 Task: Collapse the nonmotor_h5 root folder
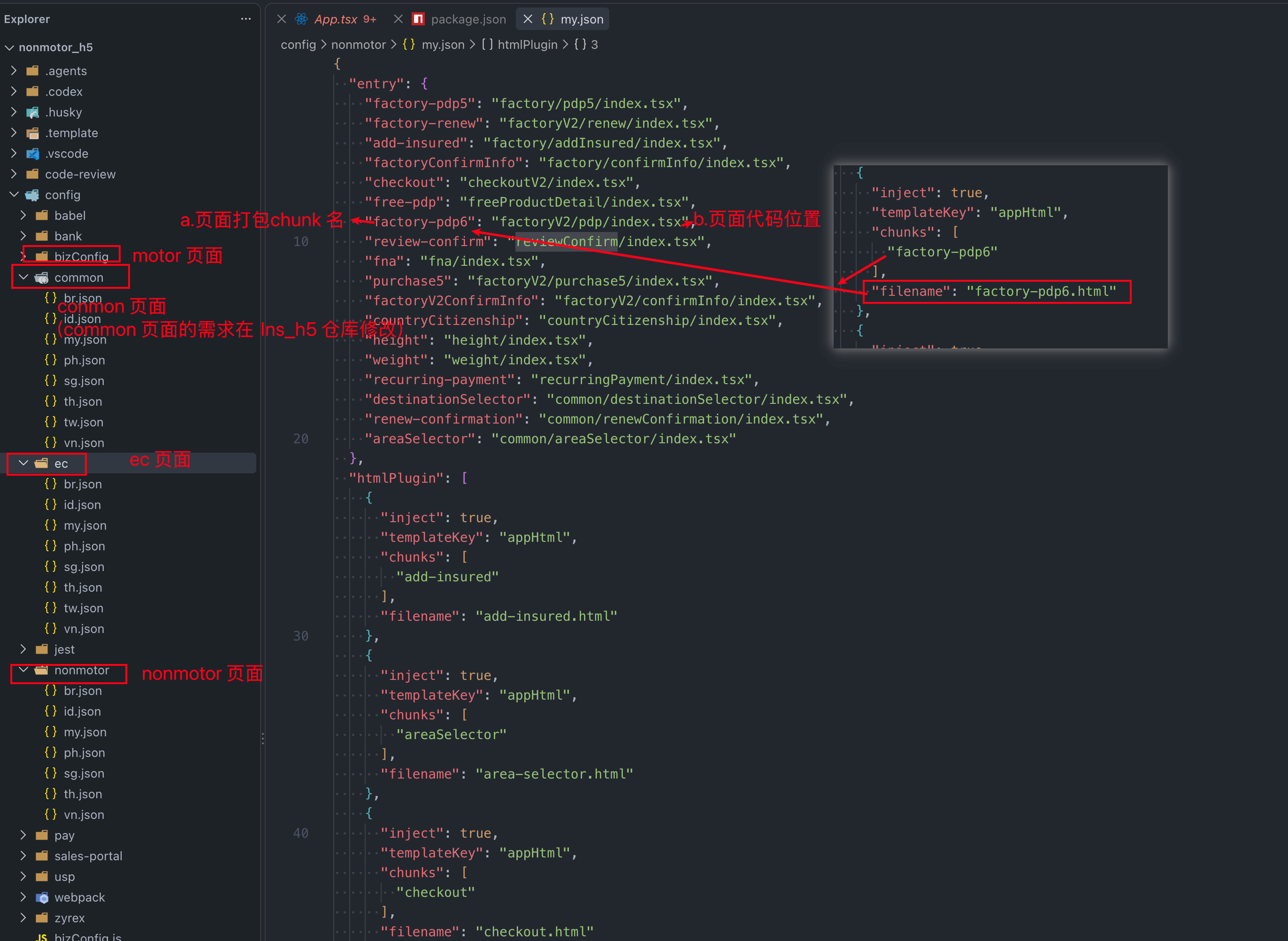point(10,47)
